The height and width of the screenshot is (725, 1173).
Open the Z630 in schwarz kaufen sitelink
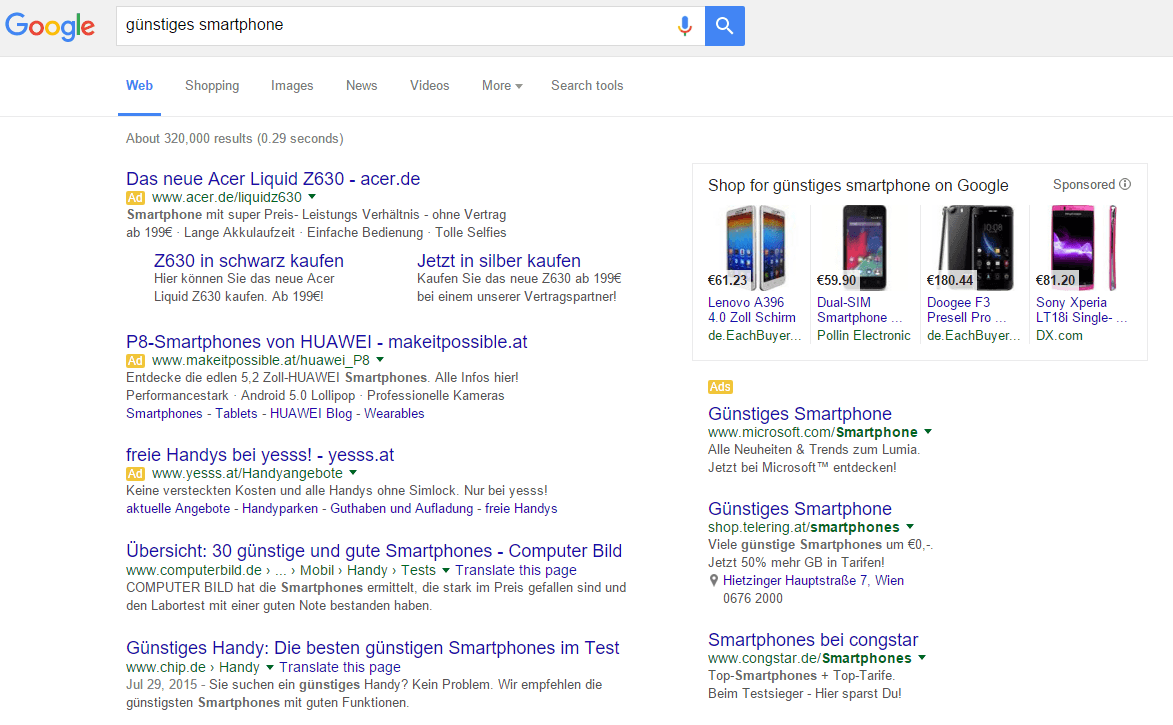tap(249, 261)
